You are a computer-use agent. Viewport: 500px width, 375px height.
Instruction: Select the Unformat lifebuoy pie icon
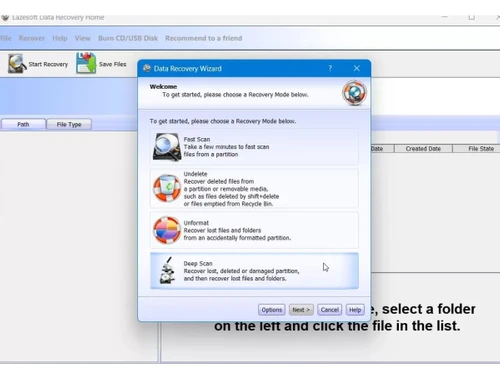(x=167, y=230)
